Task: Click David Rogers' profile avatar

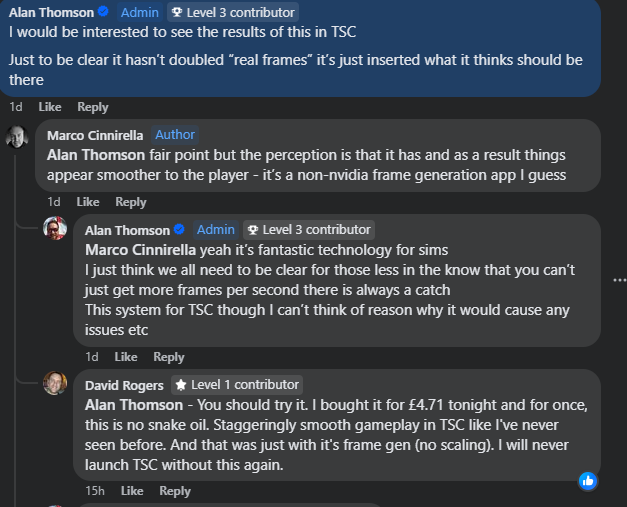Action: point(55,383)
